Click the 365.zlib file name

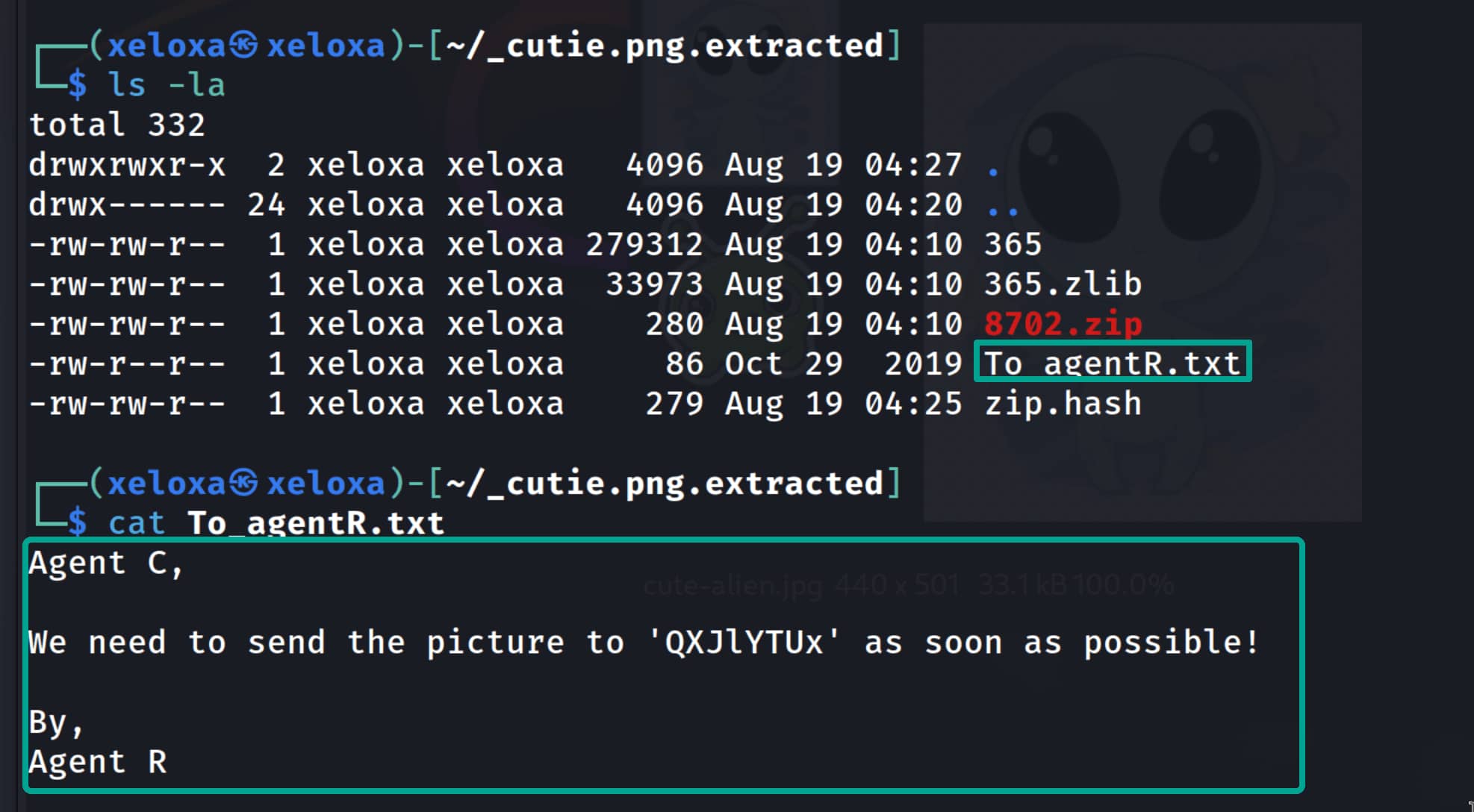tap(1063, 284)
